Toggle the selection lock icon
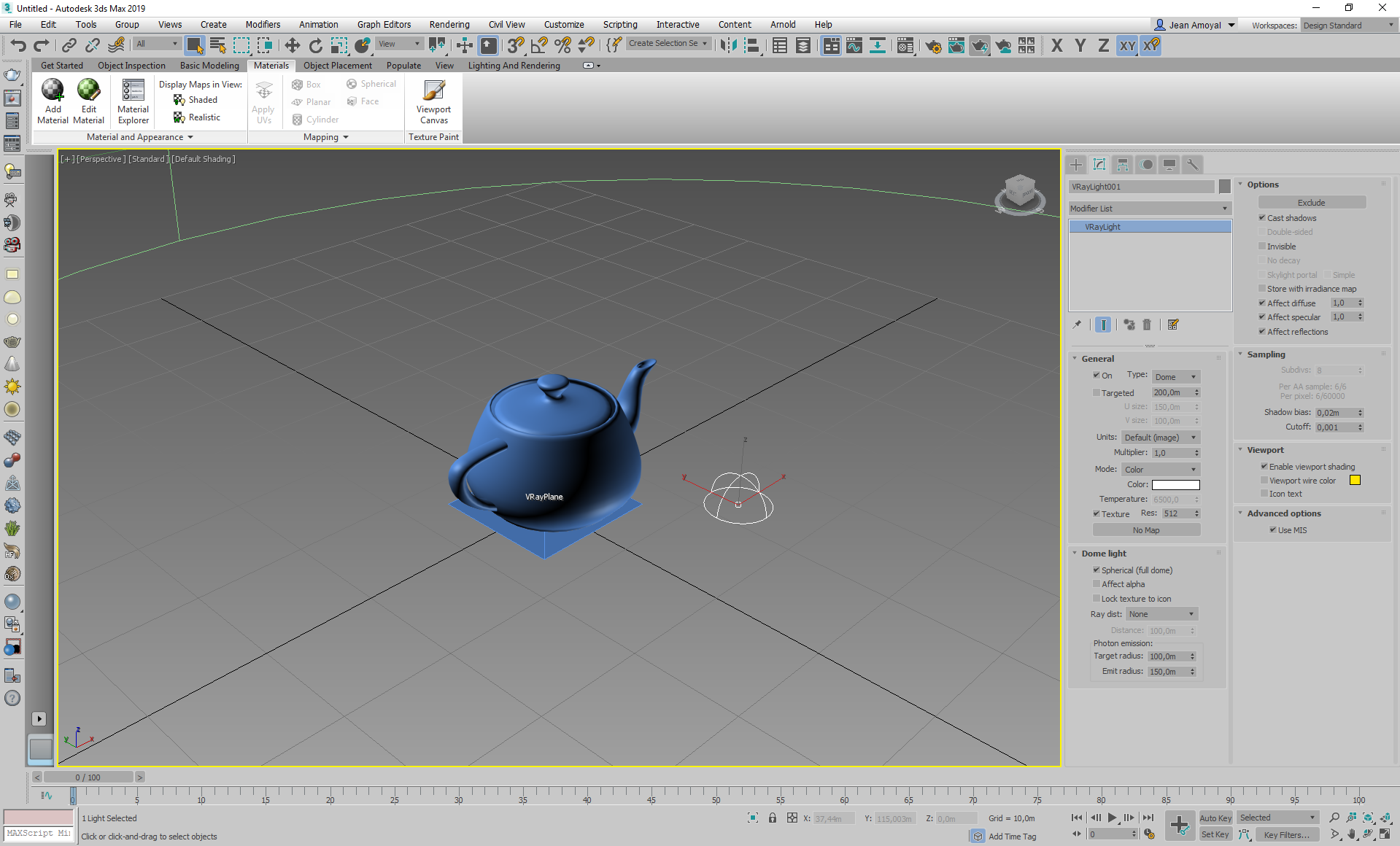Screen dimensions: 1400x846 point(772,818)
